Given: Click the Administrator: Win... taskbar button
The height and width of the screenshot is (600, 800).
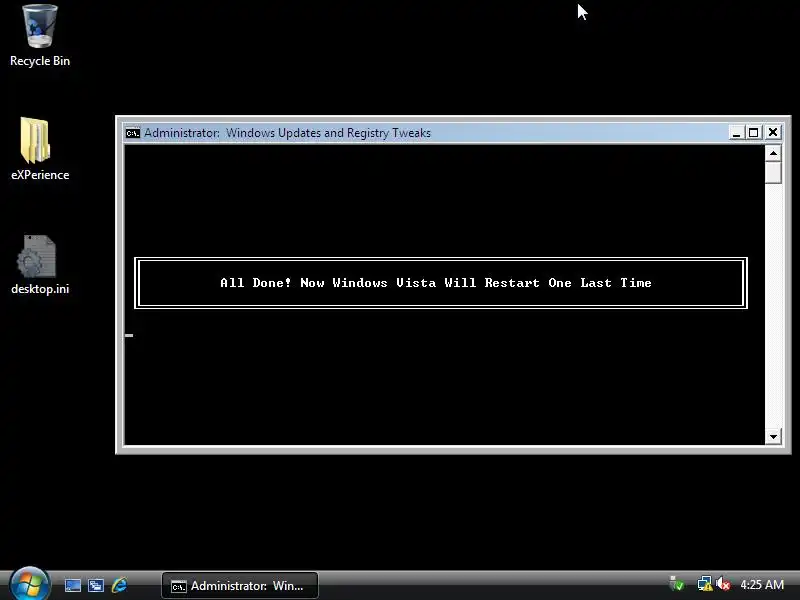Looking at the screenshot, I should pyautogui.click(x=240, y=586).
